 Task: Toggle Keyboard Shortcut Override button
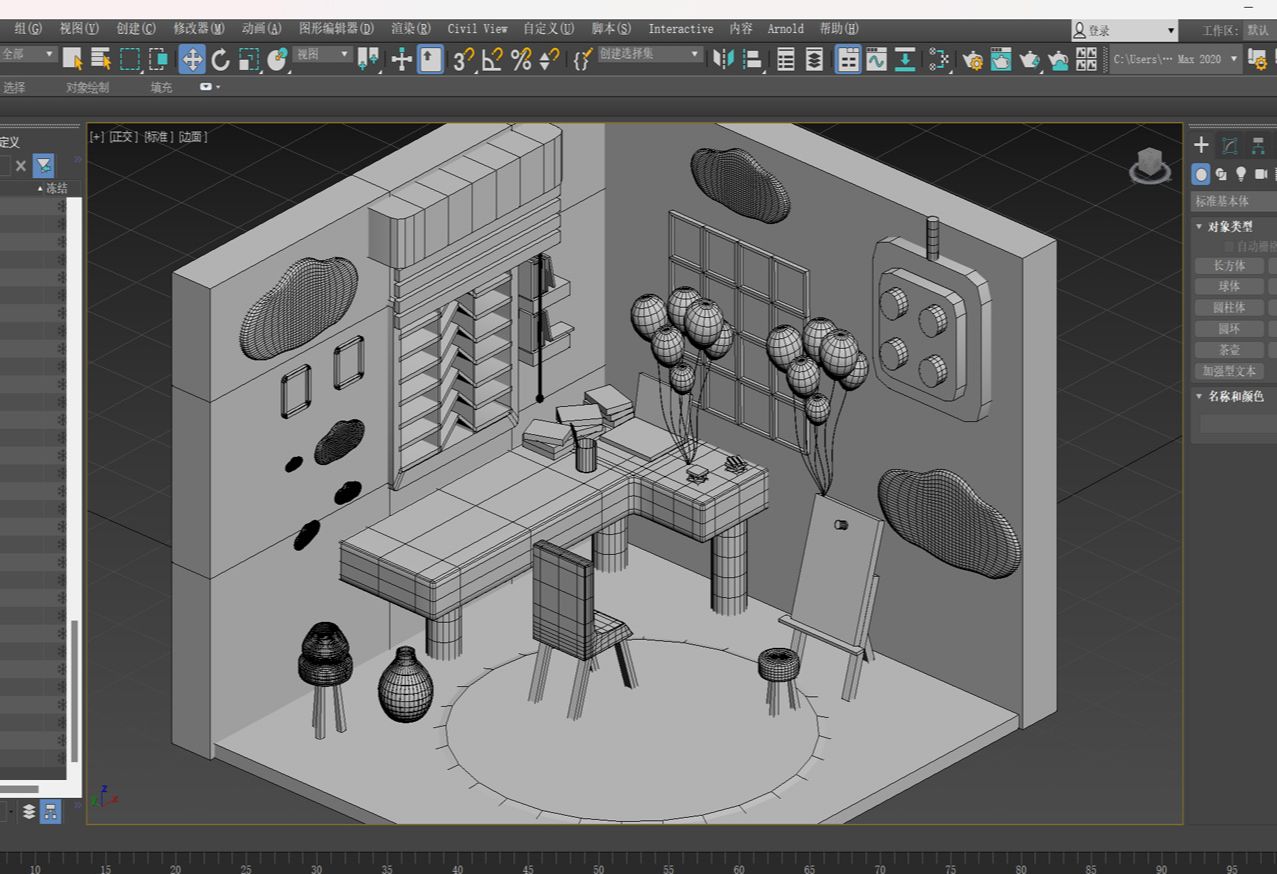click(x=430, y=59)
